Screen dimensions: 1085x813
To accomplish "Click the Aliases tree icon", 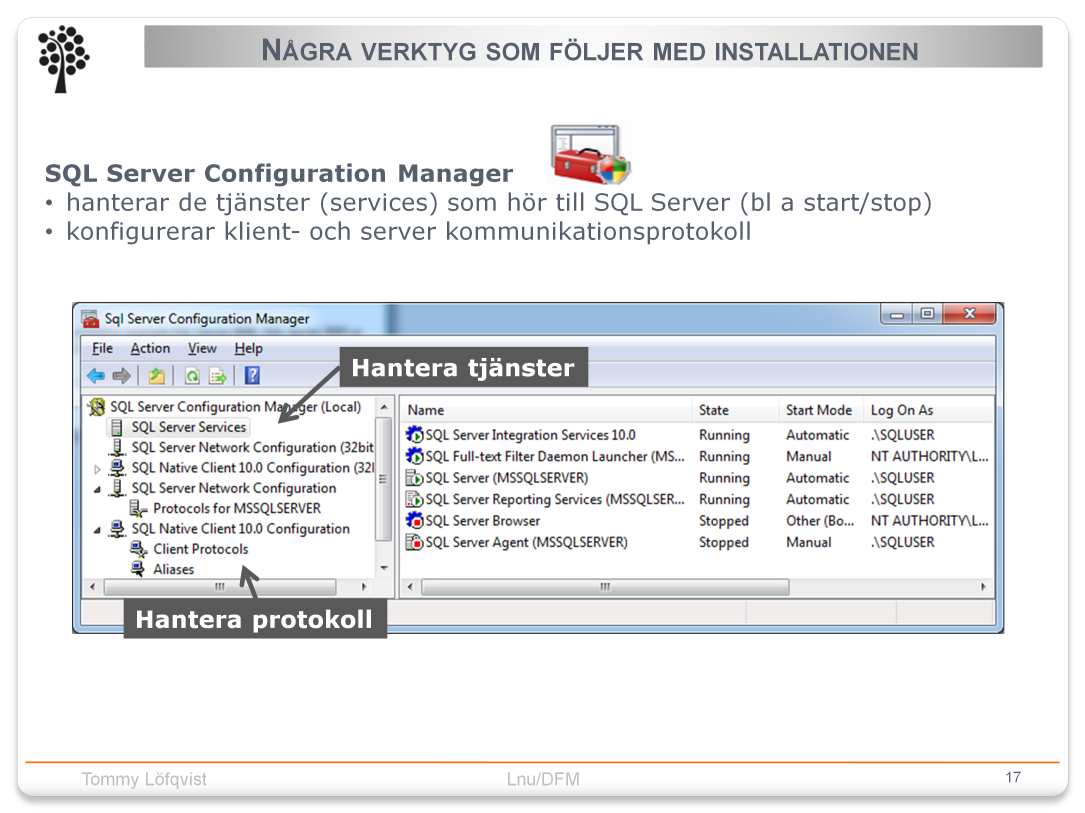I will [138, 569].
